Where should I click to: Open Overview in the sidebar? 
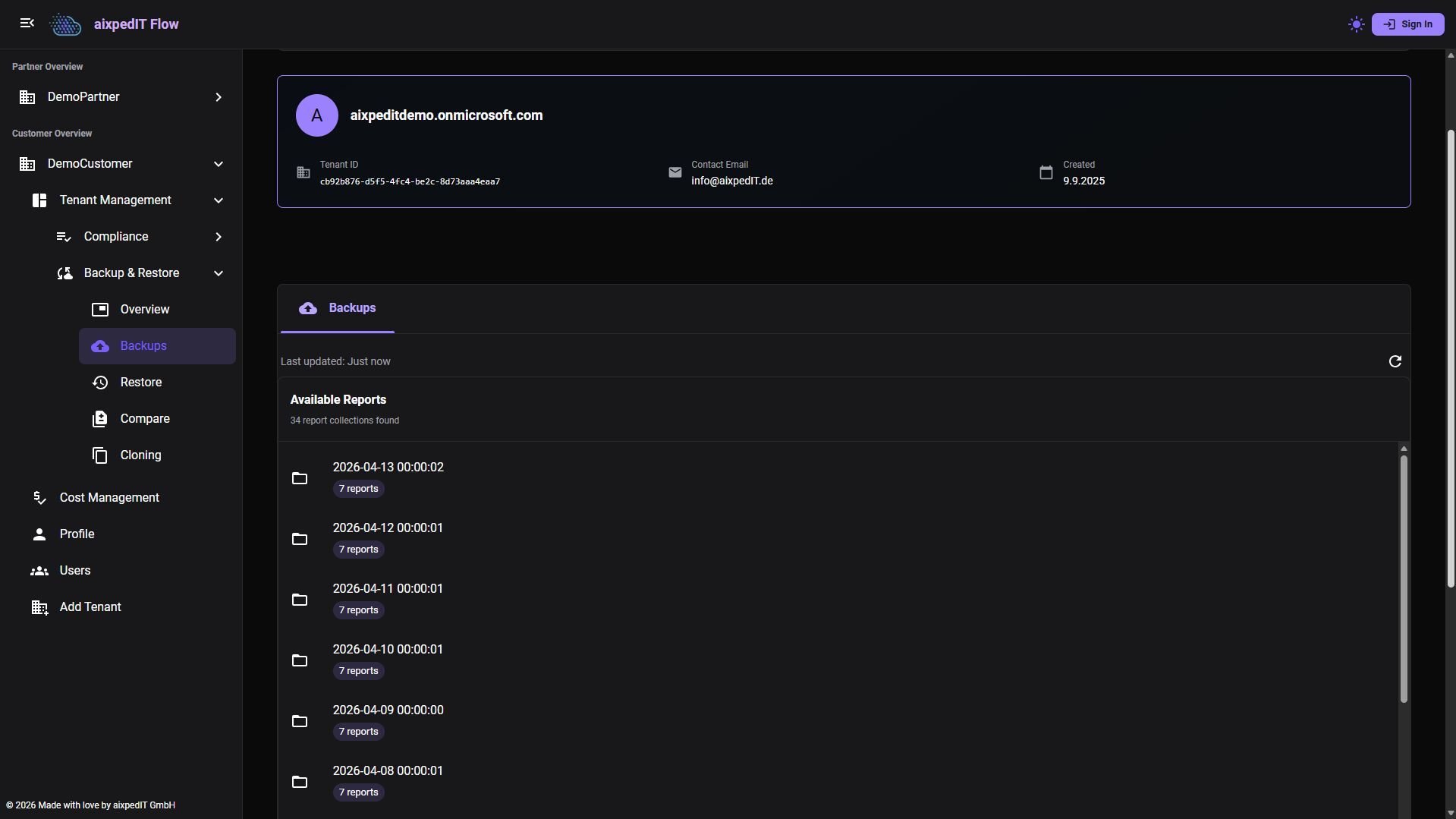click(x=157, y=310)
